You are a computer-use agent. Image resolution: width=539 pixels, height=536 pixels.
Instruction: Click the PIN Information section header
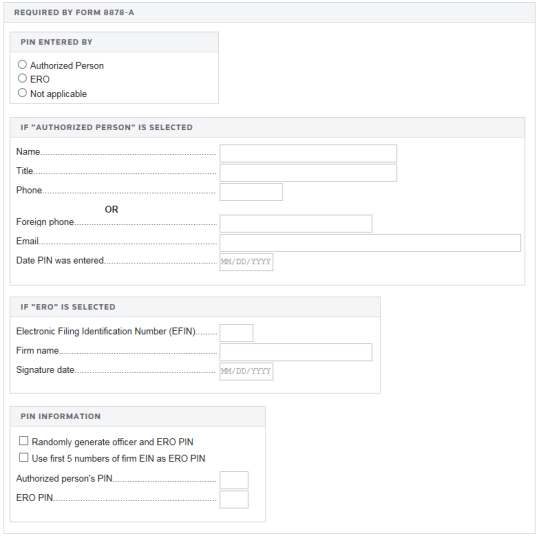click(61, 416)
